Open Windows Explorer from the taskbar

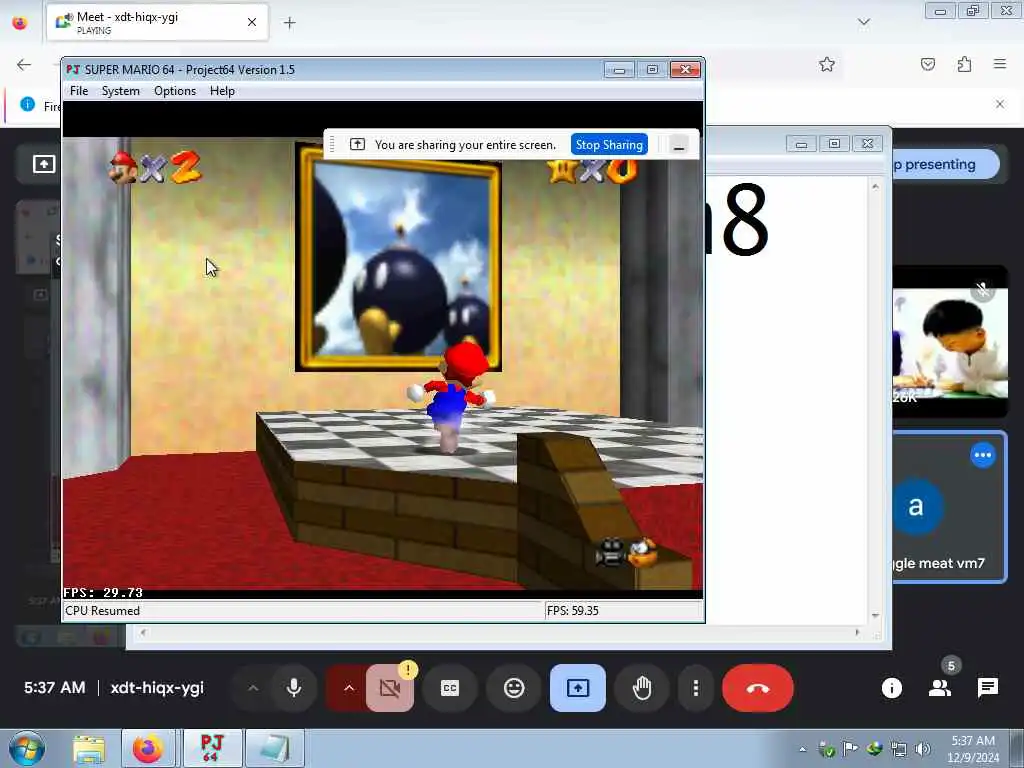(x=89, y=749)
